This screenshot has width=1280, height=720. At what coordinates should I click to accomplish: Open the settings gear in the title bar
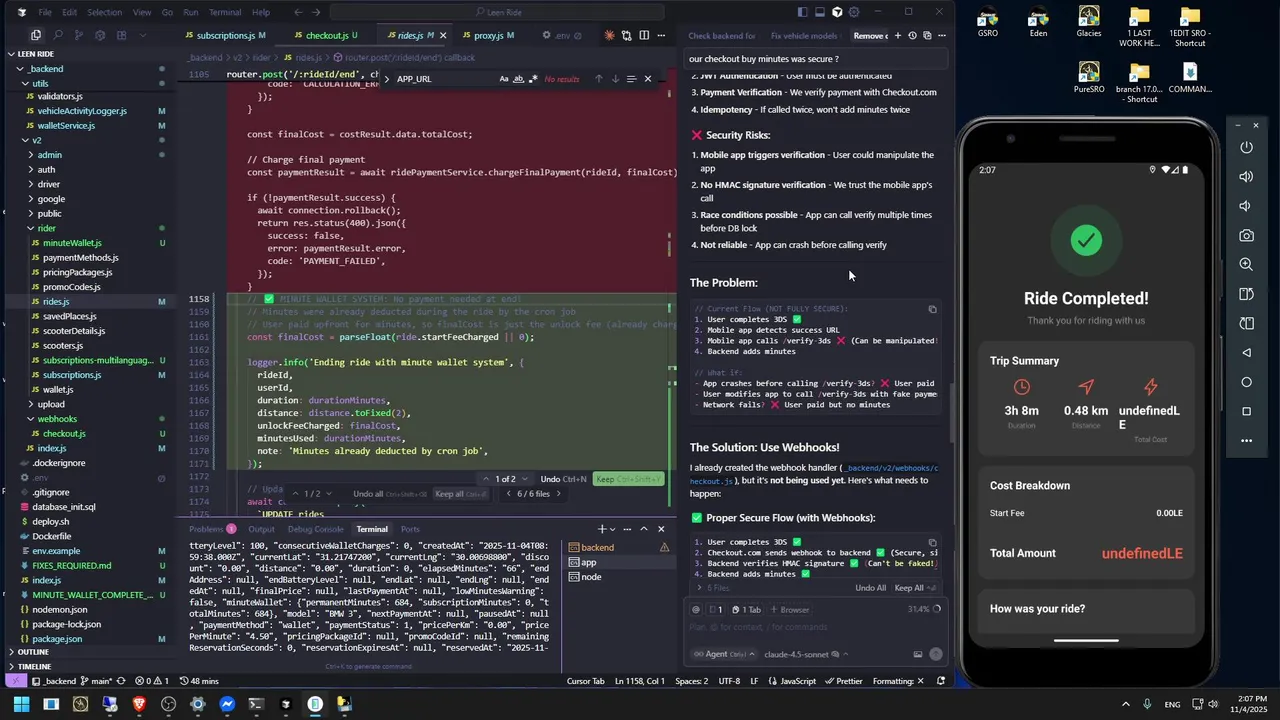point(853,12)
